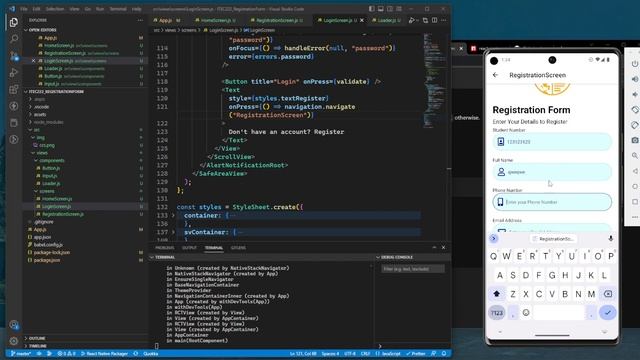Switch to the App.js editor tab
The image size is (640, 360).
tap(166, 20)
